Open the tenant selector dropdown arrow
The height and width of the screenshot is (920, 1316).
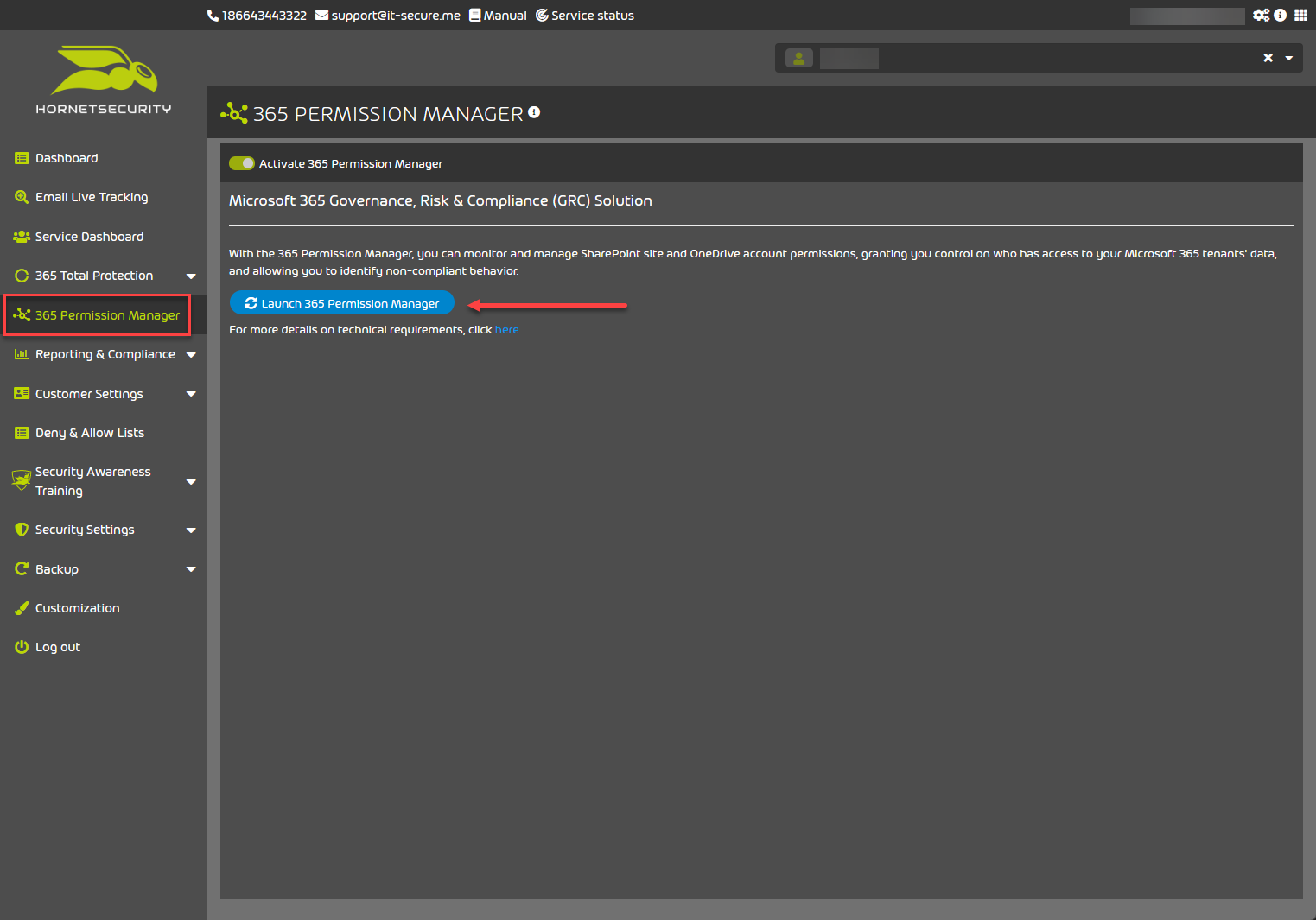coord(1289,58)
